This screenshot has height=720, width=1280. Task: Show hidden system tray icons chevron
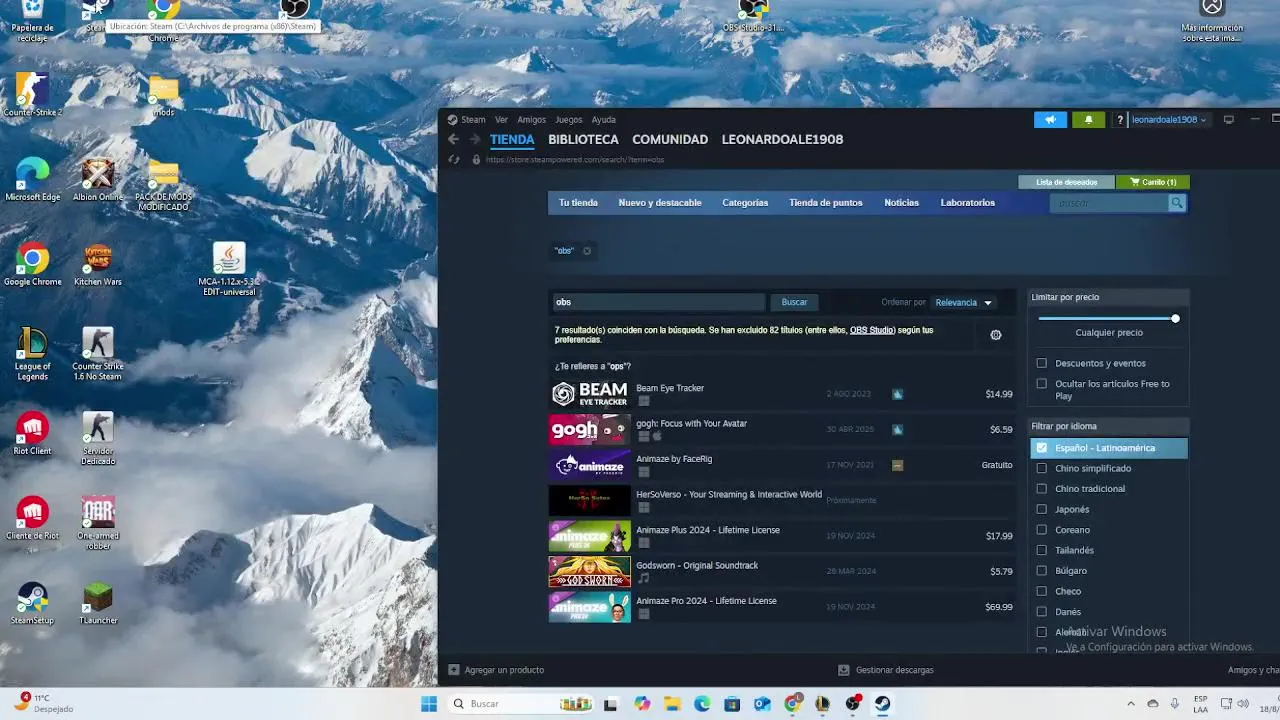click(x=1131, y=704)
